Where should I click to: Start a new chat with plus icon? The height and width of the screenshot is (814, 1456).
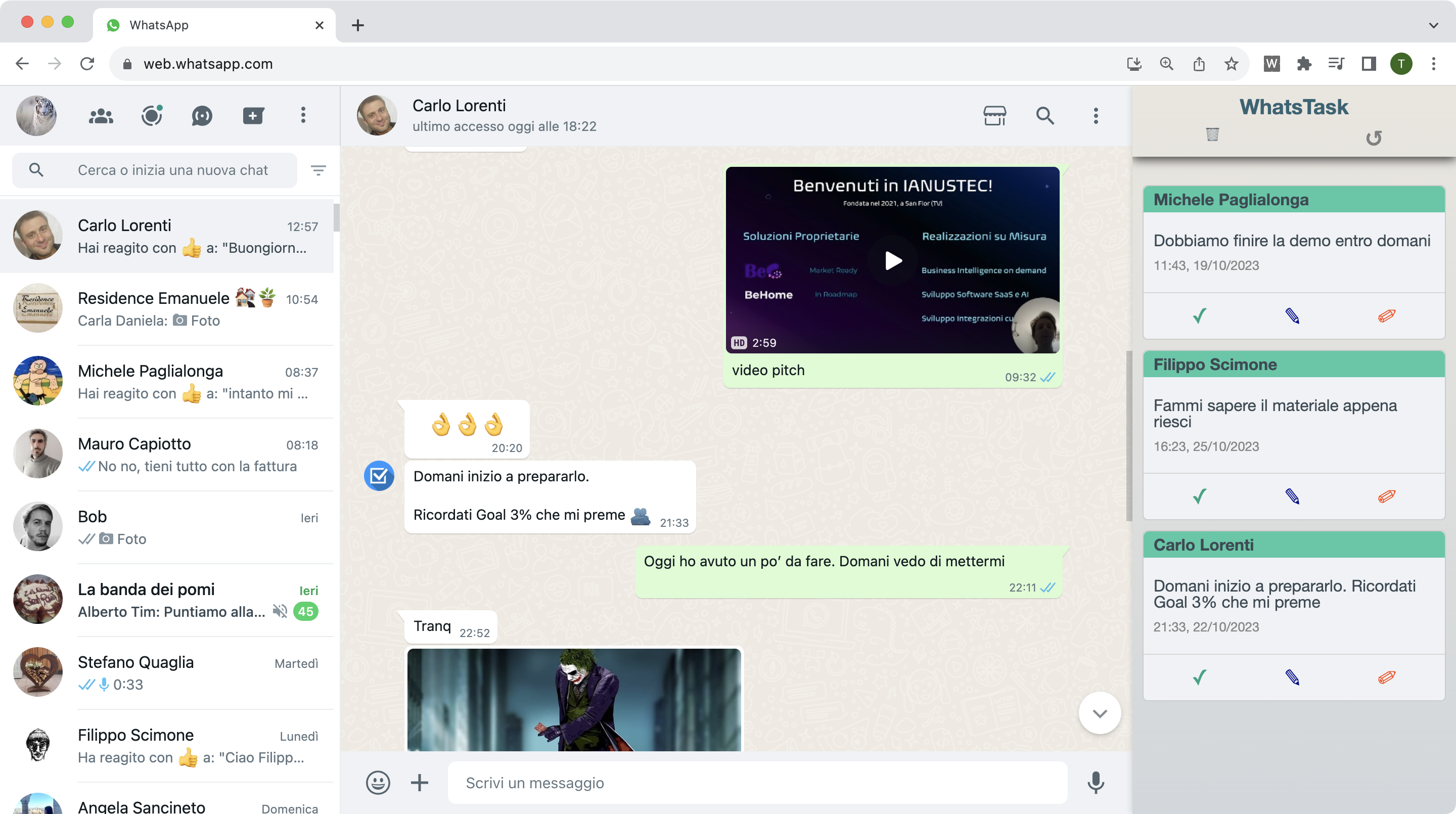pyautogui.click(x=253, y=116)
